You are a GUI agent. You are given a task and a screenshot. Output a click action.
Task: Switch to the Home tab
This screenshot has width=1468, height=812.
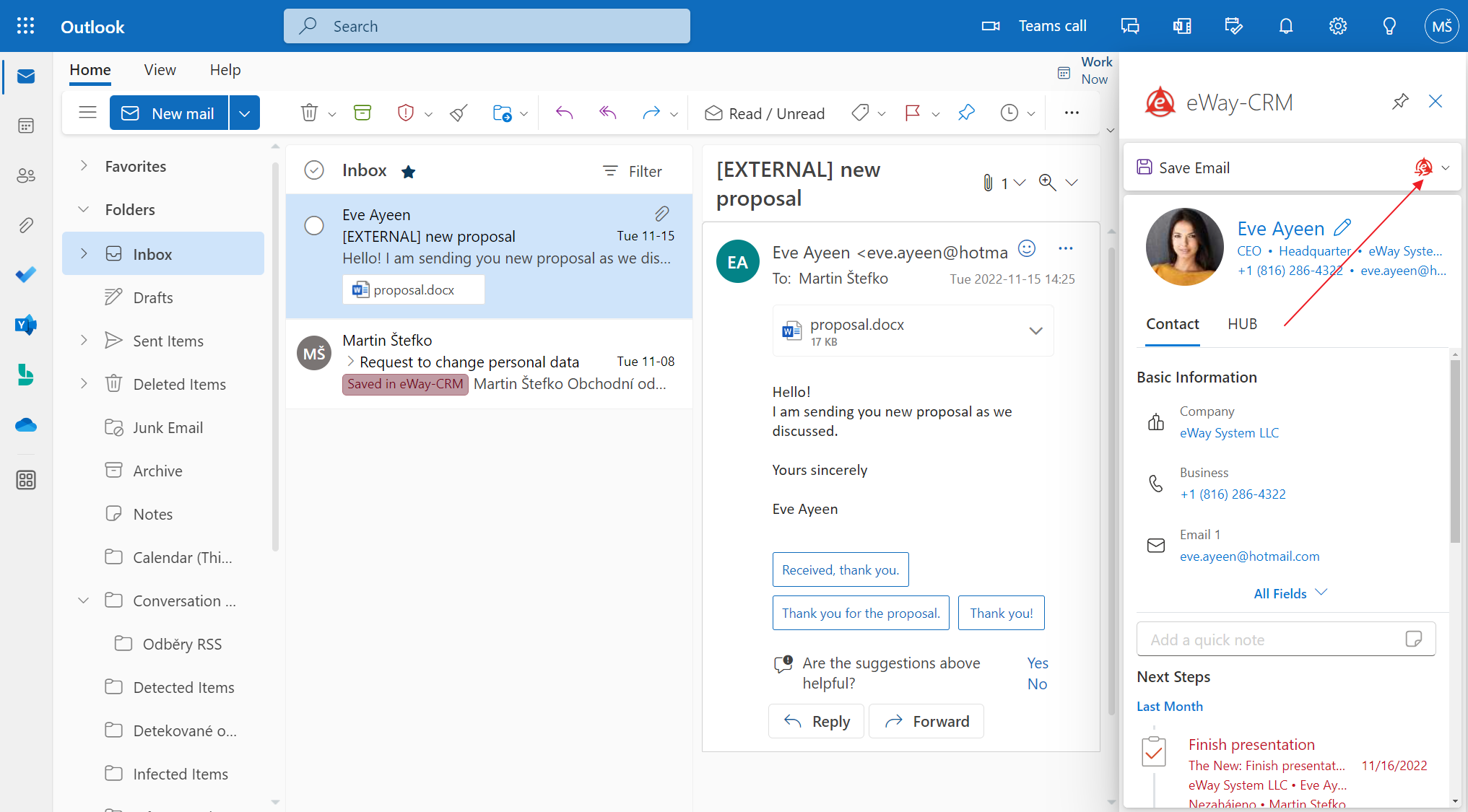coord(90,70)
